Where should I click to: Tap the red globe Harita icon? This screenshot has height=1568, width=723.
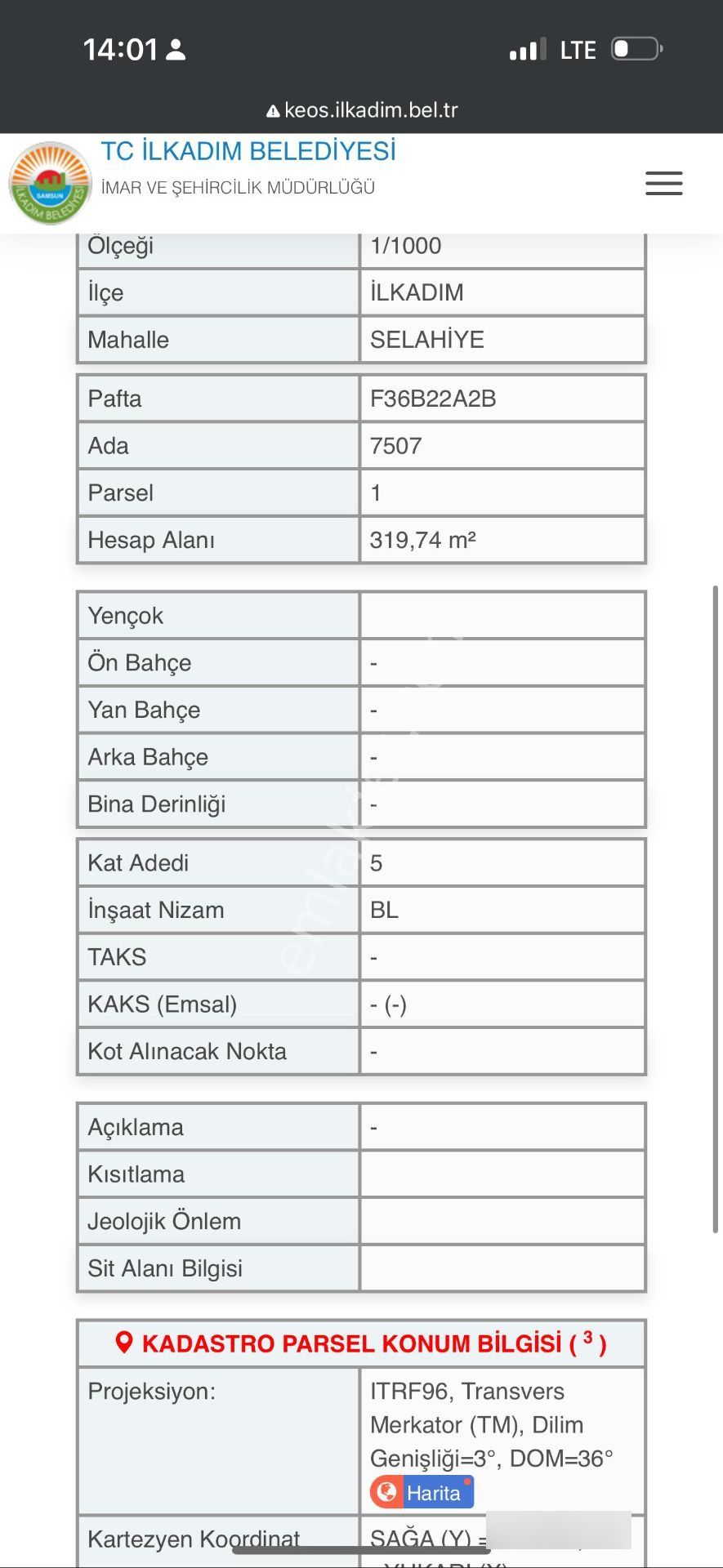387,1492
